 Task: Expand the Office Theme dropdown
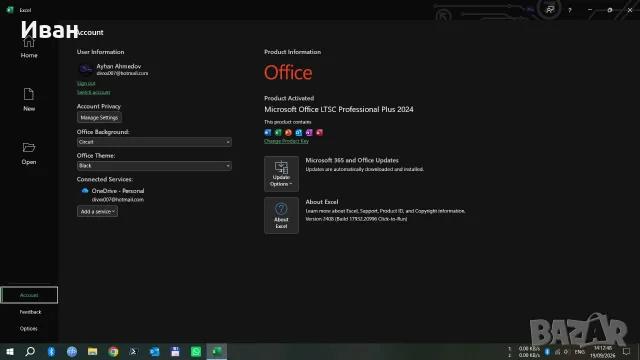[154, 166]
